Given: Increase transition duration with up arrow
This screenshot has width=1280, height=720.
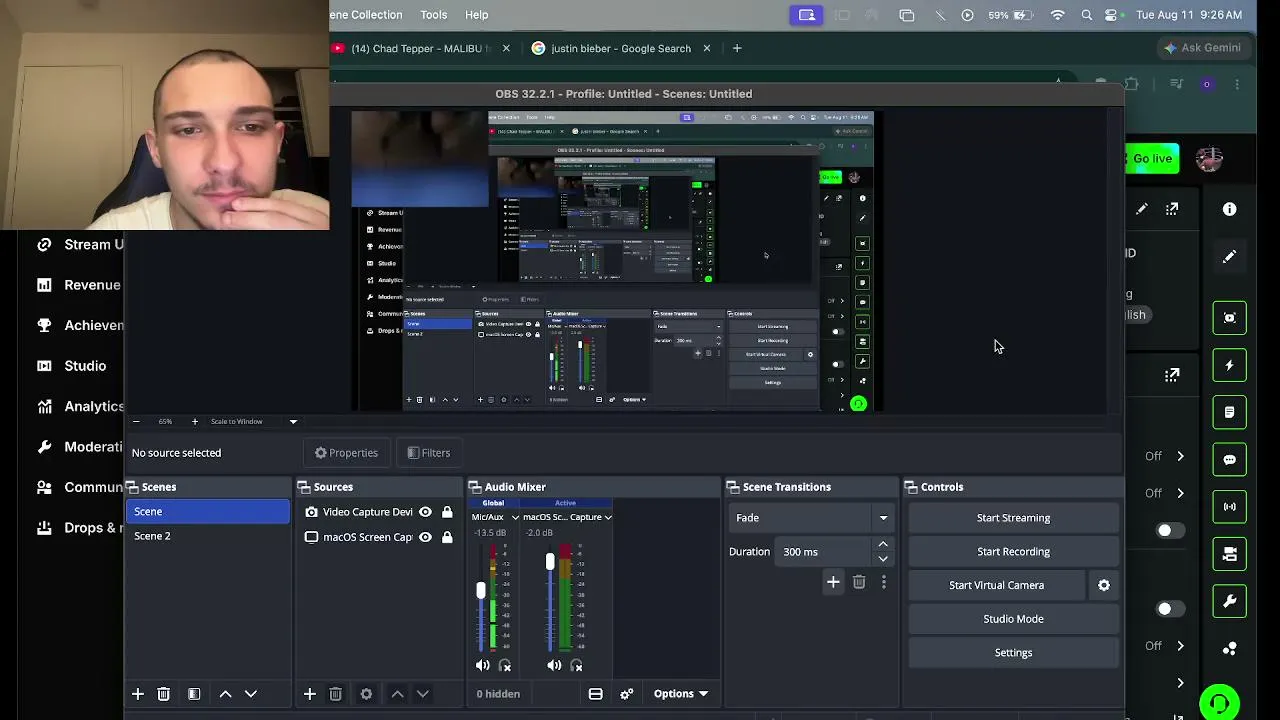Looking at the screenshot, I should point(883,545).
